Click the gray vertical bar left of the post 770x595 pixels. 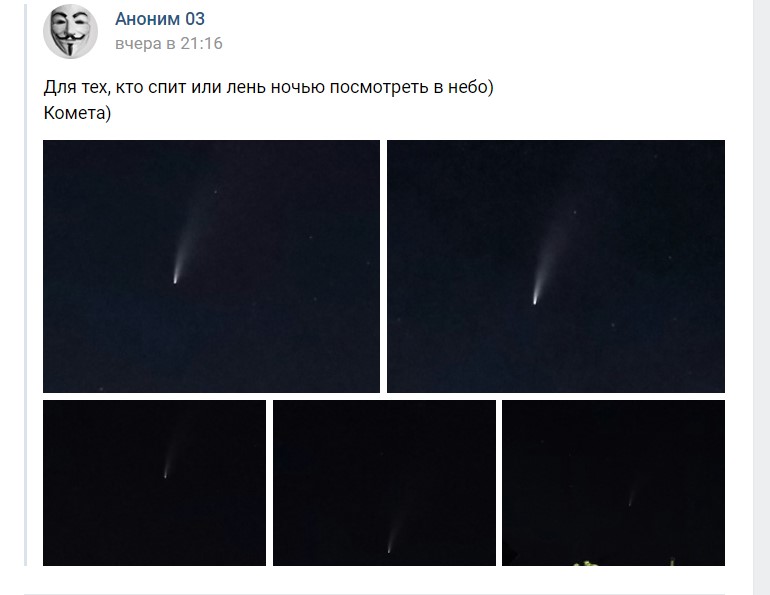pos(26,285)
